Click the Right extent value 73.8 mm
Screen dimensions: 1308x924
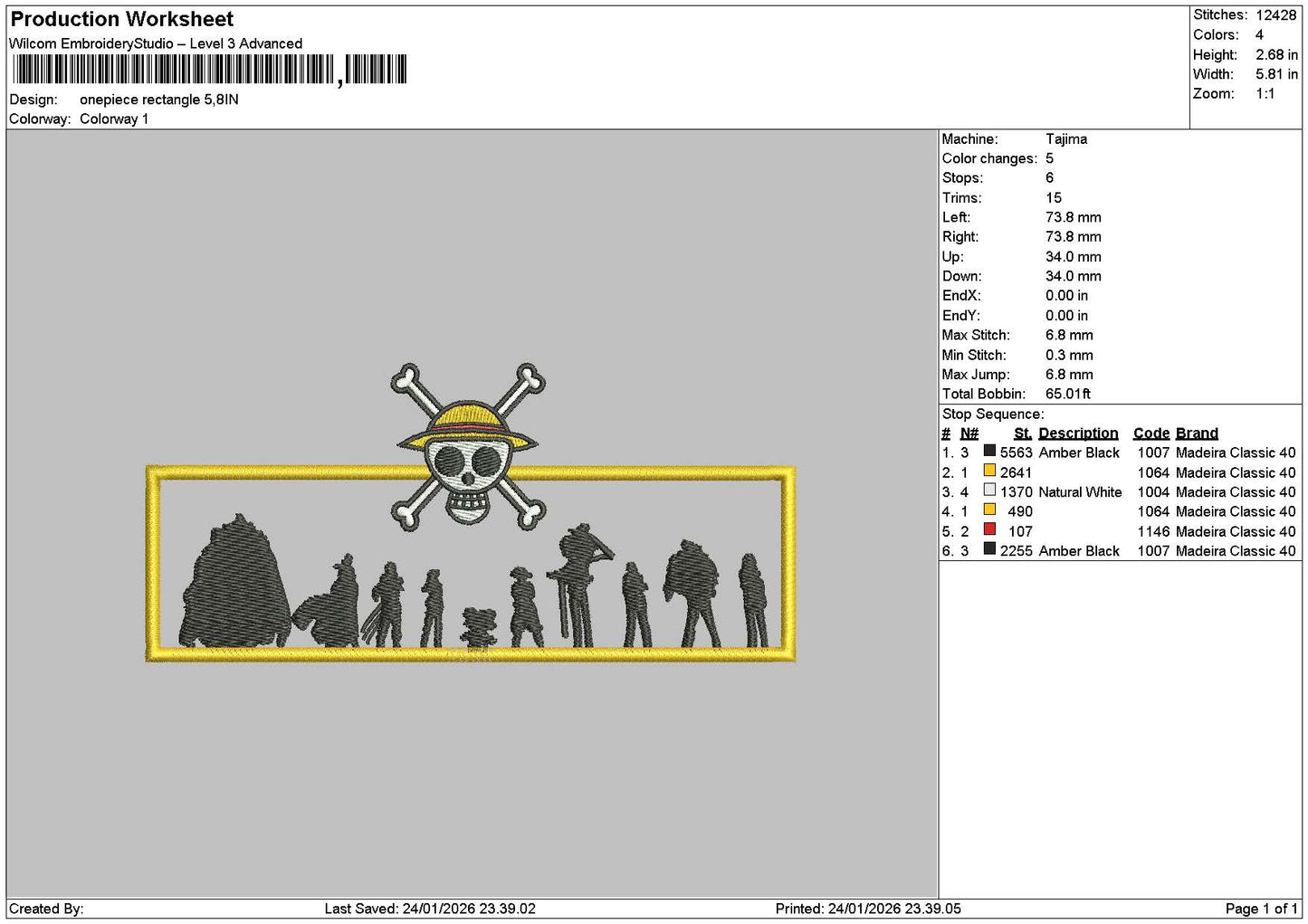coord(1074,237)
